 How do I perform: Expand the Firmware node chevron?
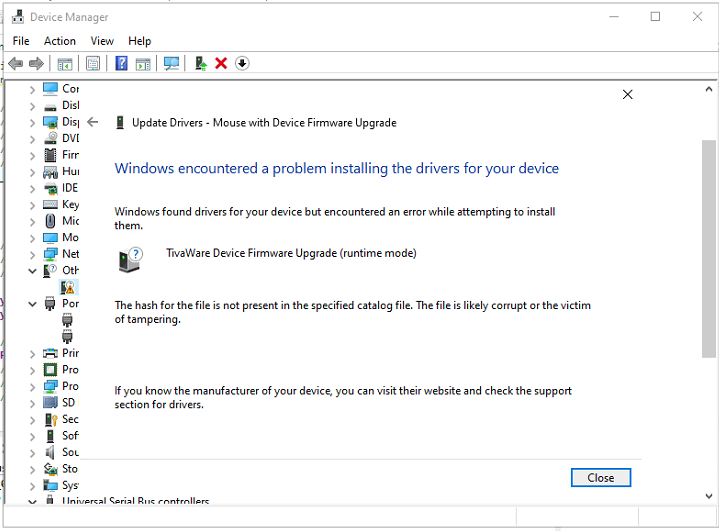click(x=32, y=156)
